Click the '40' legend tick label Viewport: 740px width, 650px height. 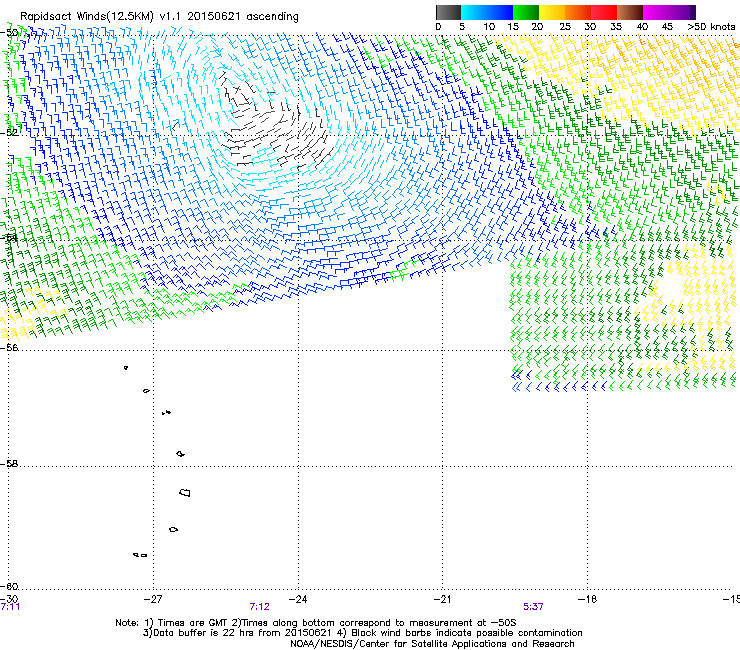(642, 27)
